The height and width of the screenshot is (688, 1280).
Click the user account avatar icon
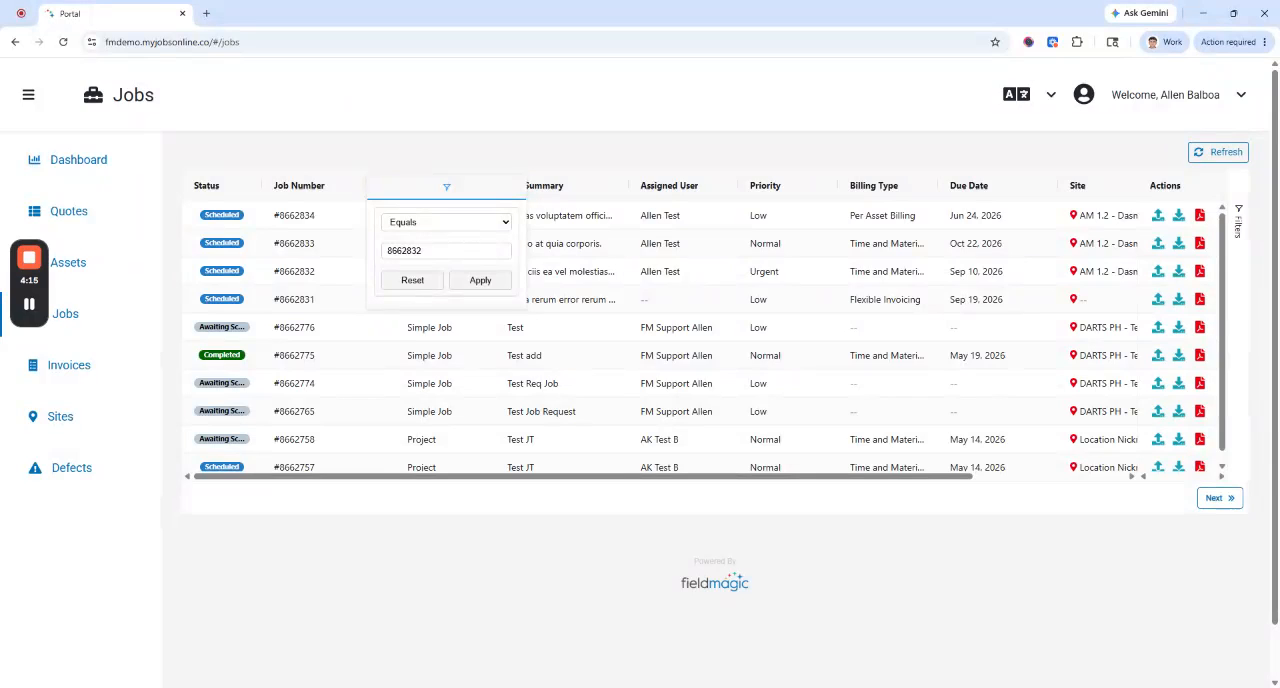coord(1083,94)
